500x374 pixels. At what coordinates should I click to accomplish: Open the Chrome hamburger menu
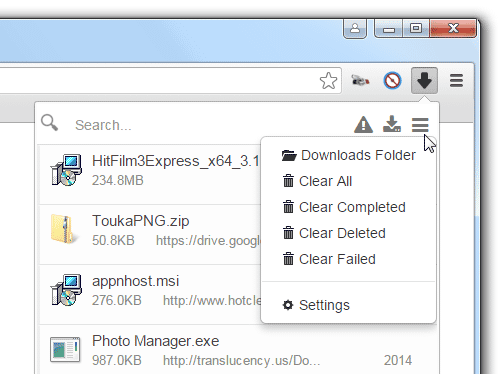pos(456,80)
